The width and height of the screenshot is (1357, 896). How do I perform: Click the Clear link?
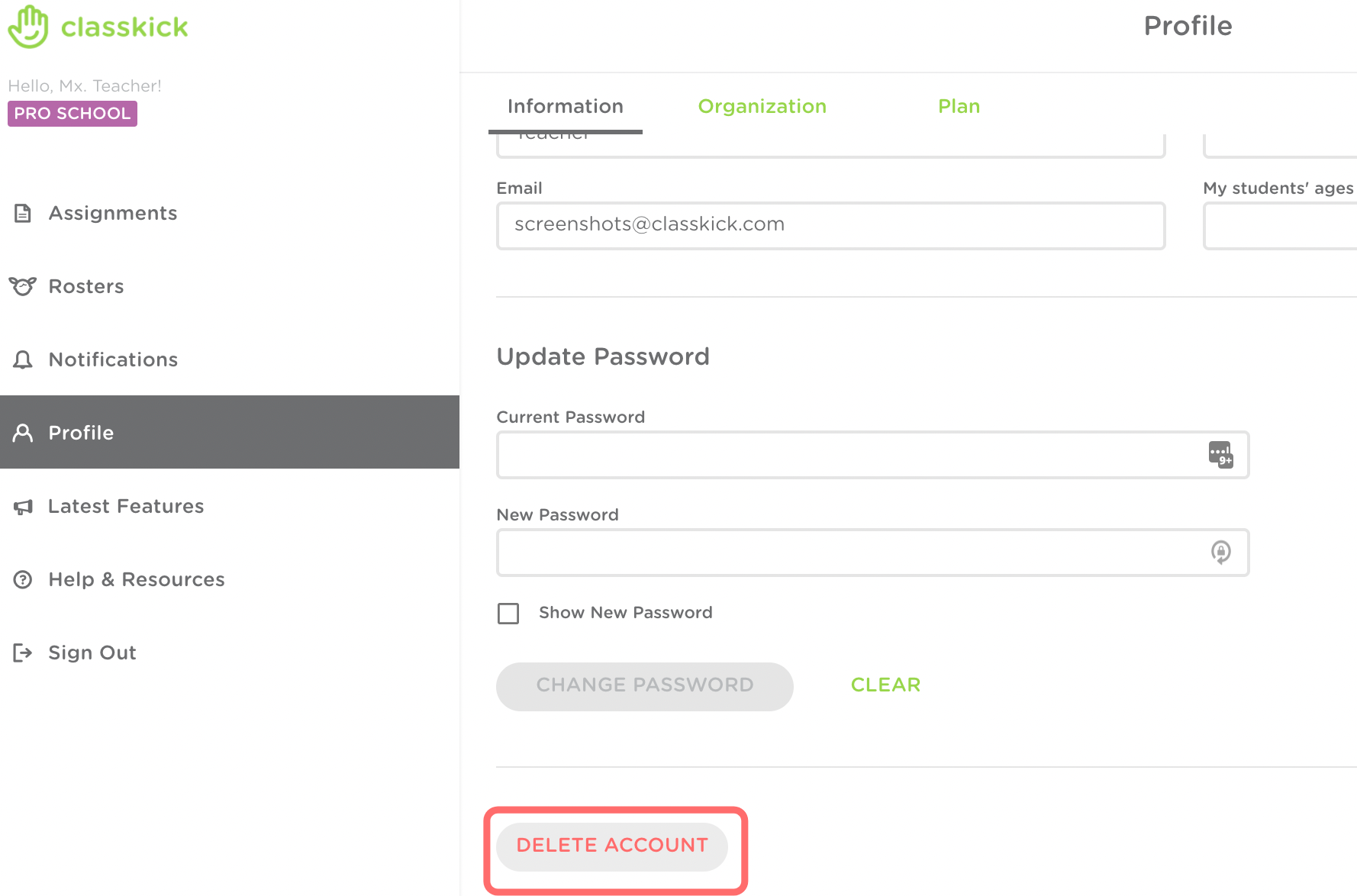click(885, 685)
